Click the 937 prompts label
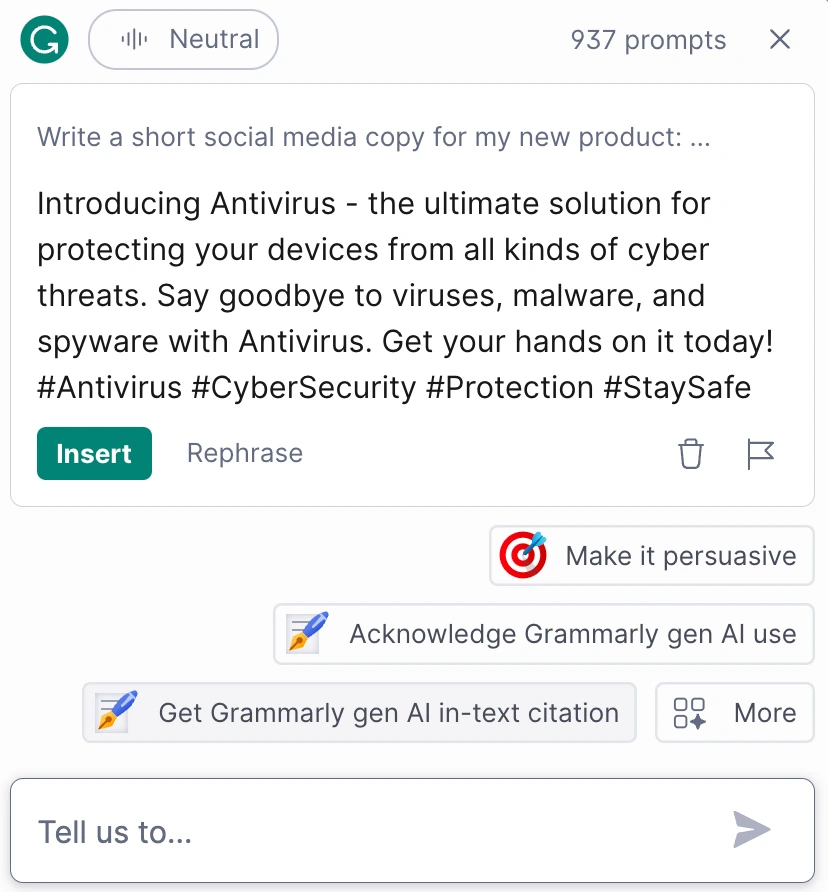This screenshot has height=892, width=828. [648, 39]
